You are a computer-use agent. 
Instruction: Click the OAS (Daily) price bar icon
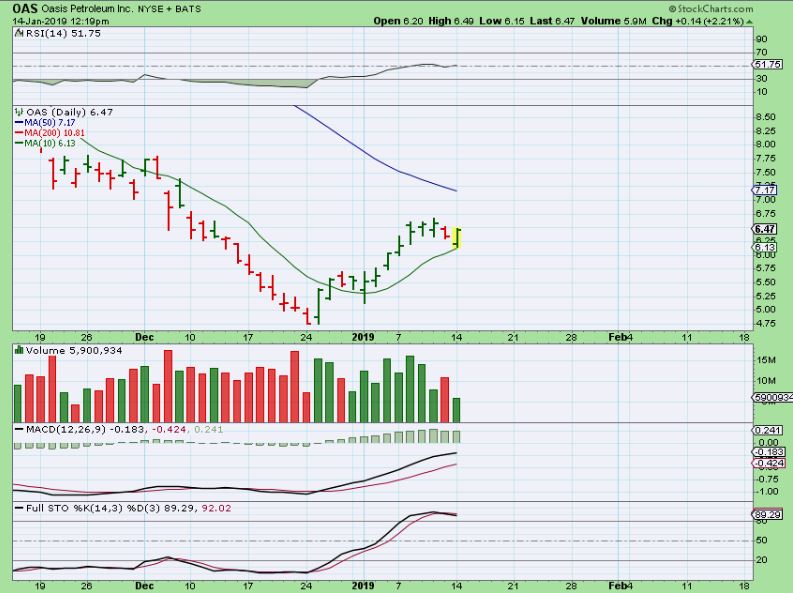coord(19,112)
